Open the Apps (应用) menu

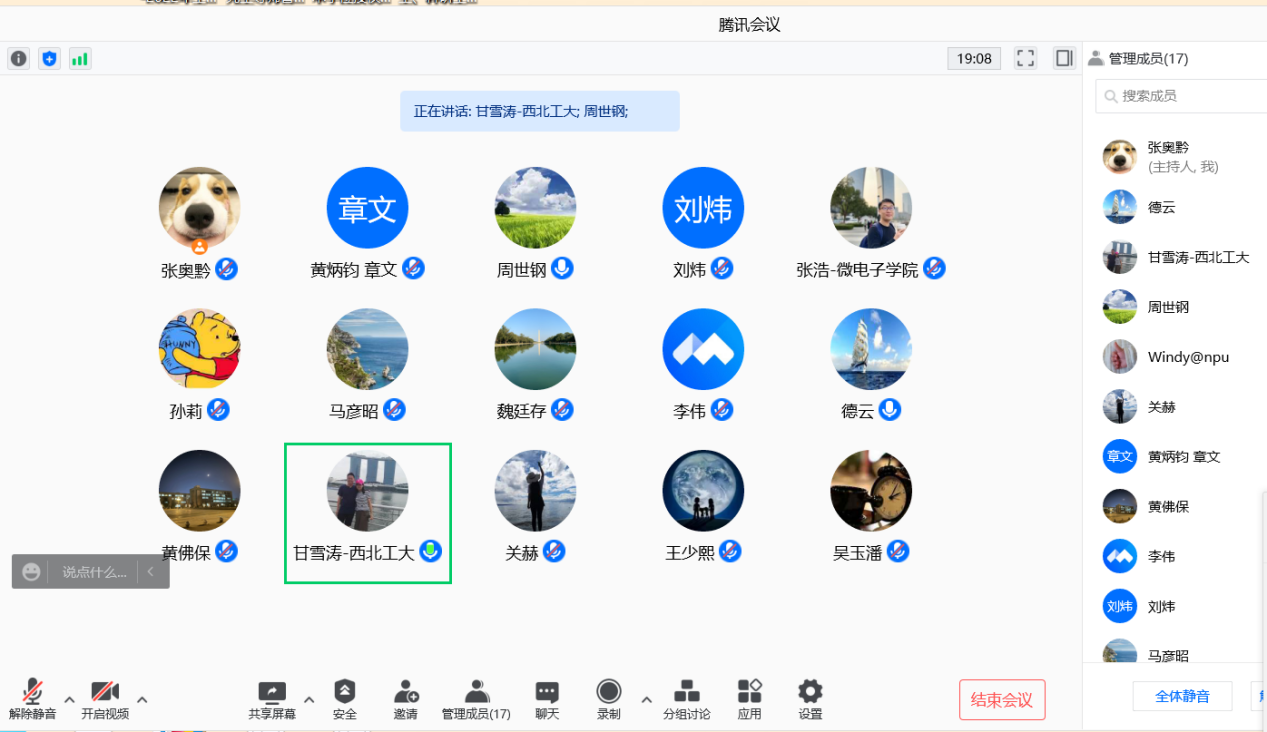749,700
